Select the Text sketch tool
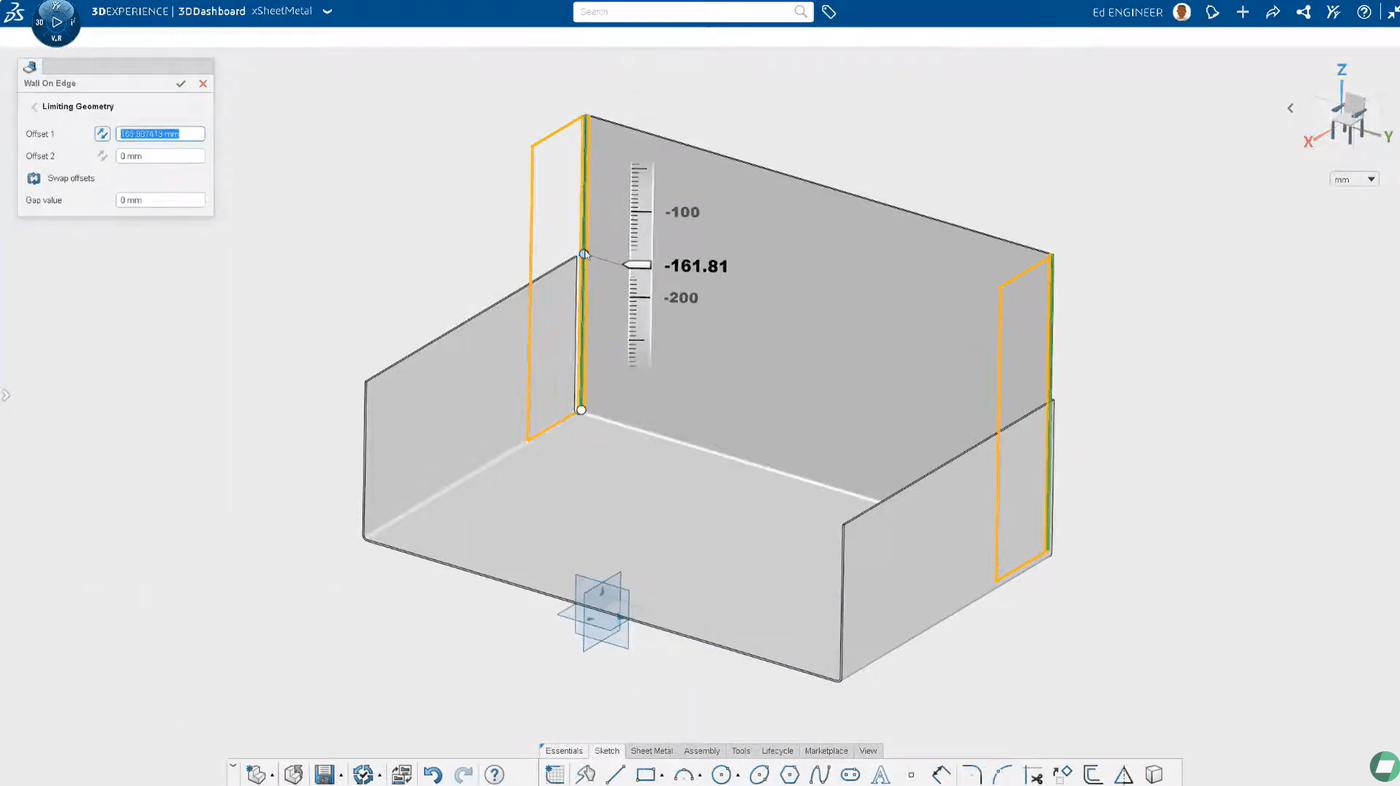1400x786 pixels. (880, 774)
